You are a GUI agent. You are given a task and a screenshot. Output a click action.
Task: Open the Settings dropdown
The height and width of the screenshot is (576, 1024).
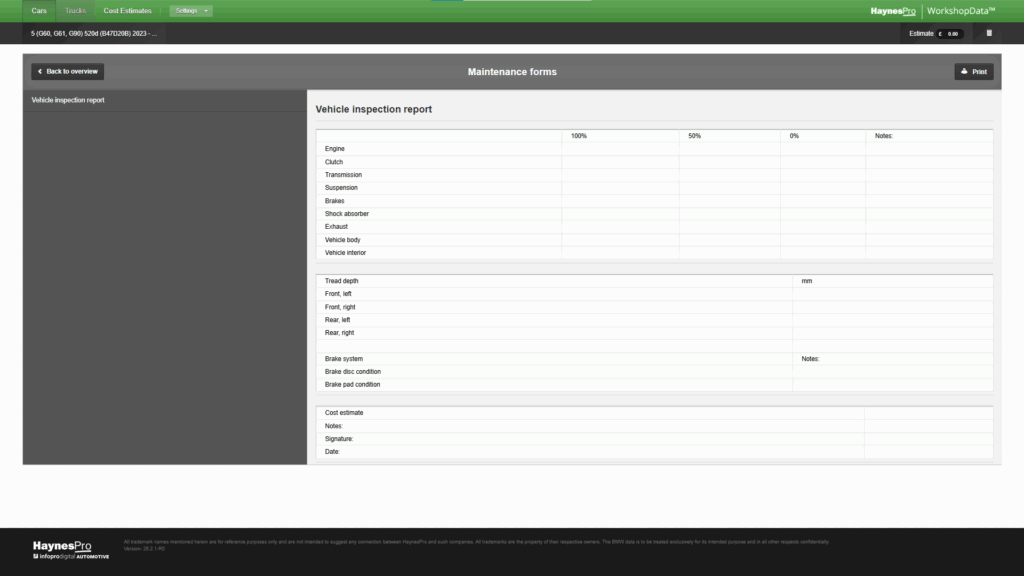tap(191, 11)
